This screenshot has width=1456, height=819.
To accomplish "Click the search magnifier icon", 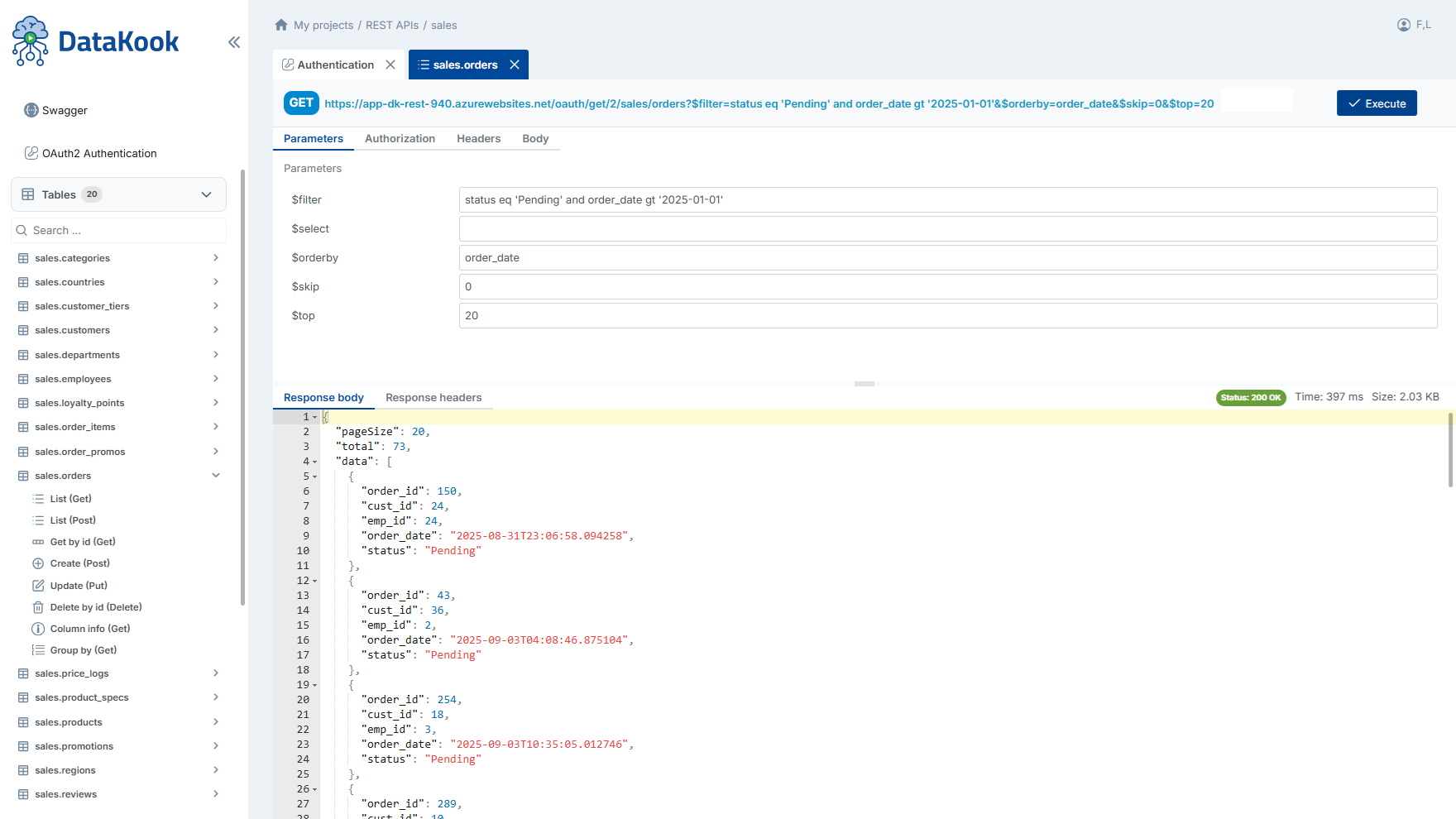I will click(x=22, y=230).
